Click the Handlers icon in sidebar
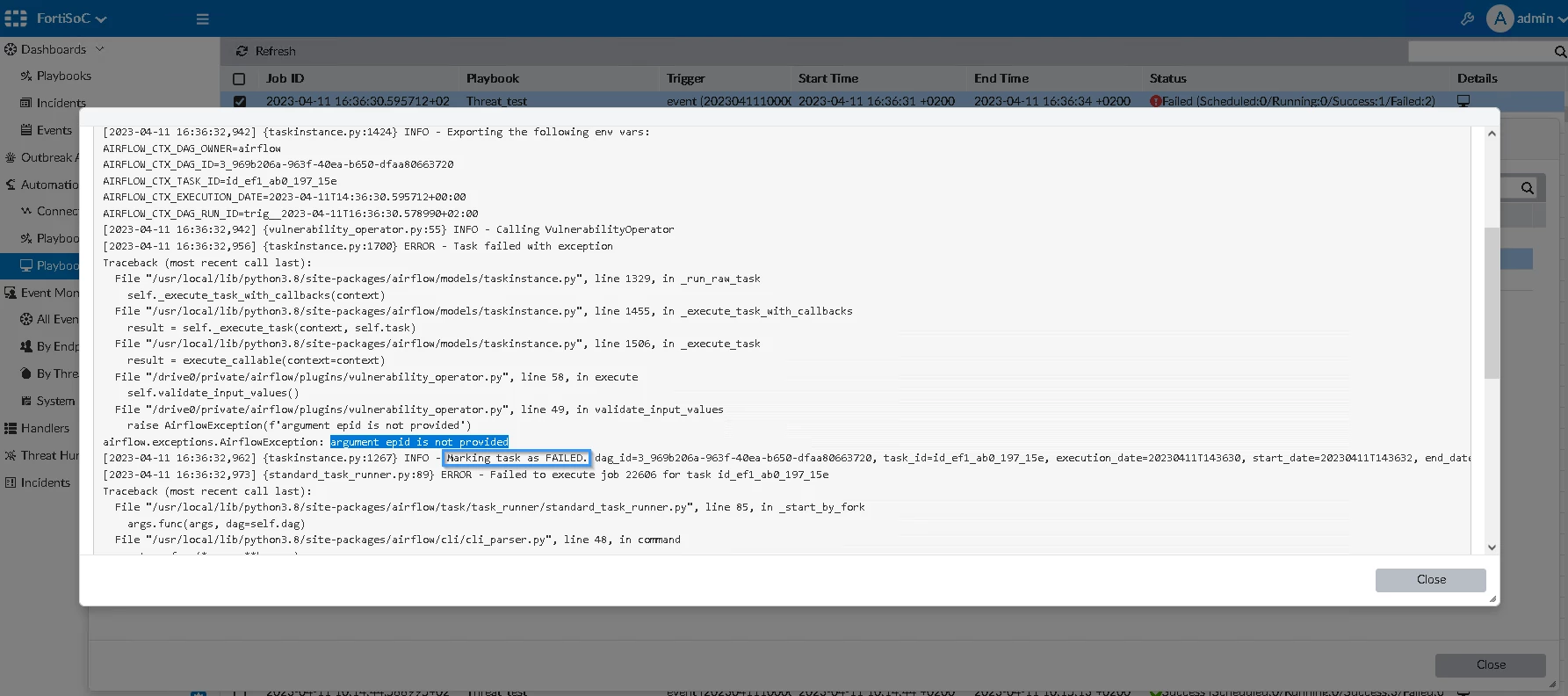The image size is (1568, 696). click(11, 428)
